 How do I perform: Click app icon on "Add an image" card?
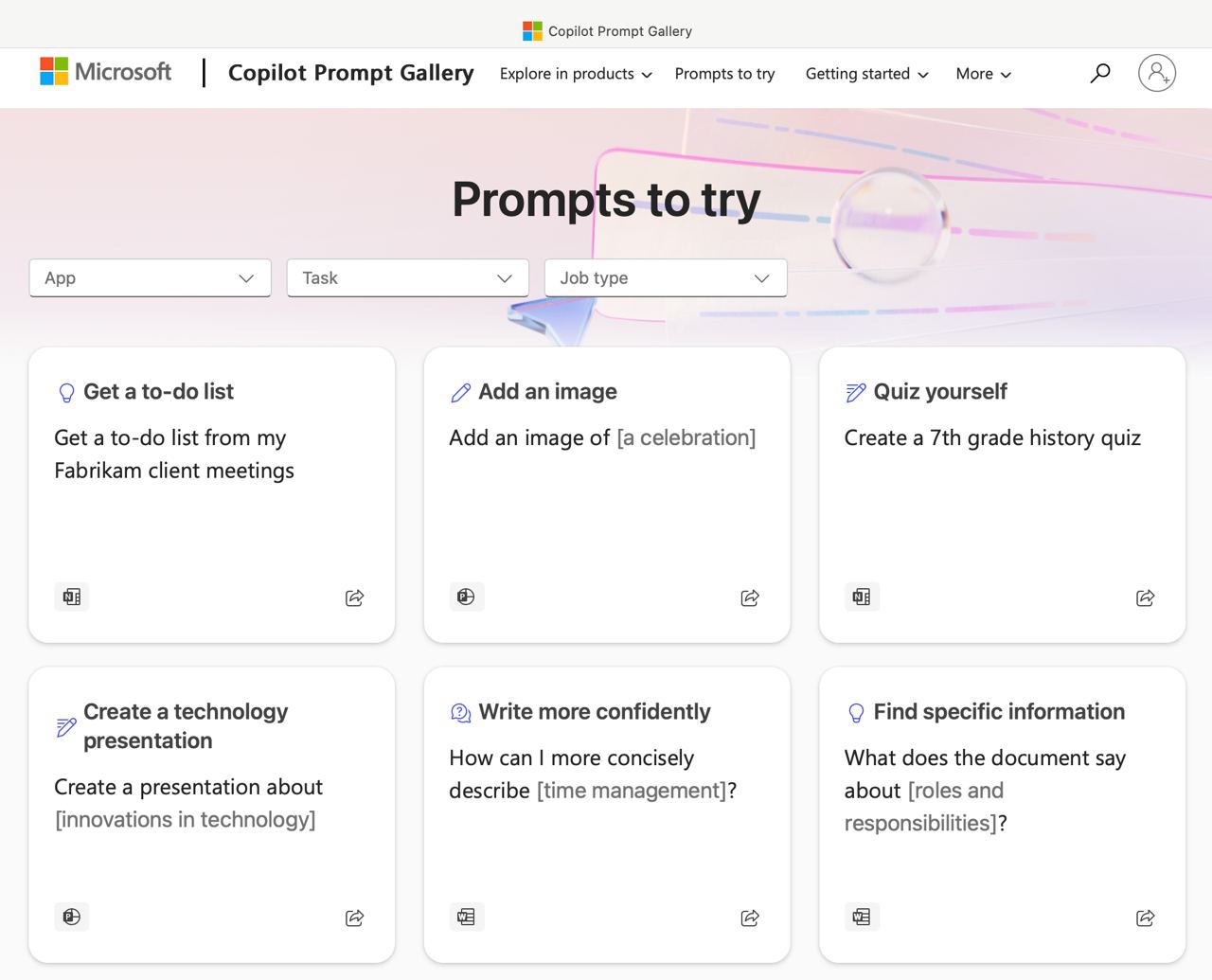click(x=466, y=597)
